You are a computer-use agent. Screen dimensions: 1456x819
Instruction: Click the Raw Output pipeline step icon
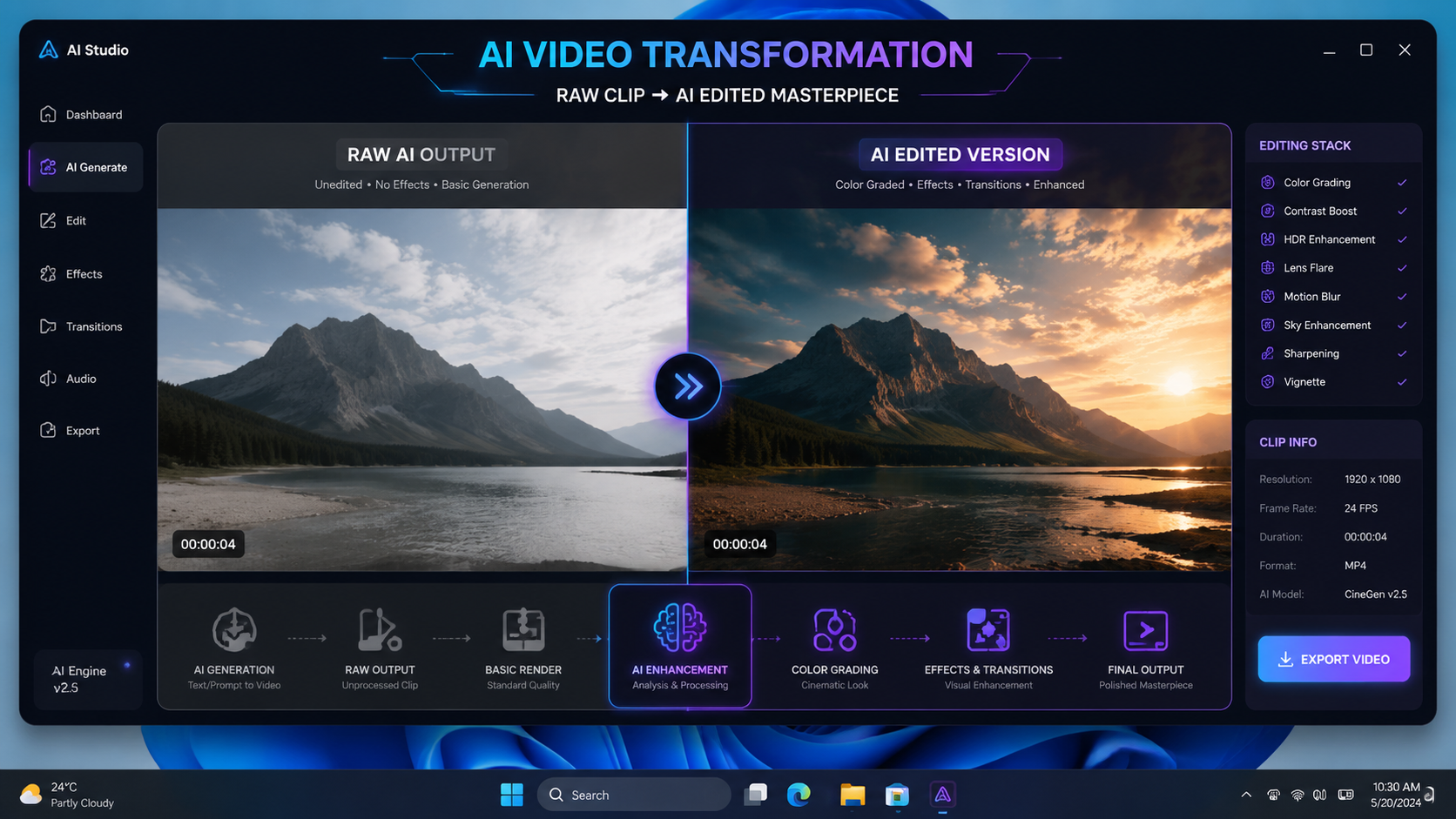380,629
